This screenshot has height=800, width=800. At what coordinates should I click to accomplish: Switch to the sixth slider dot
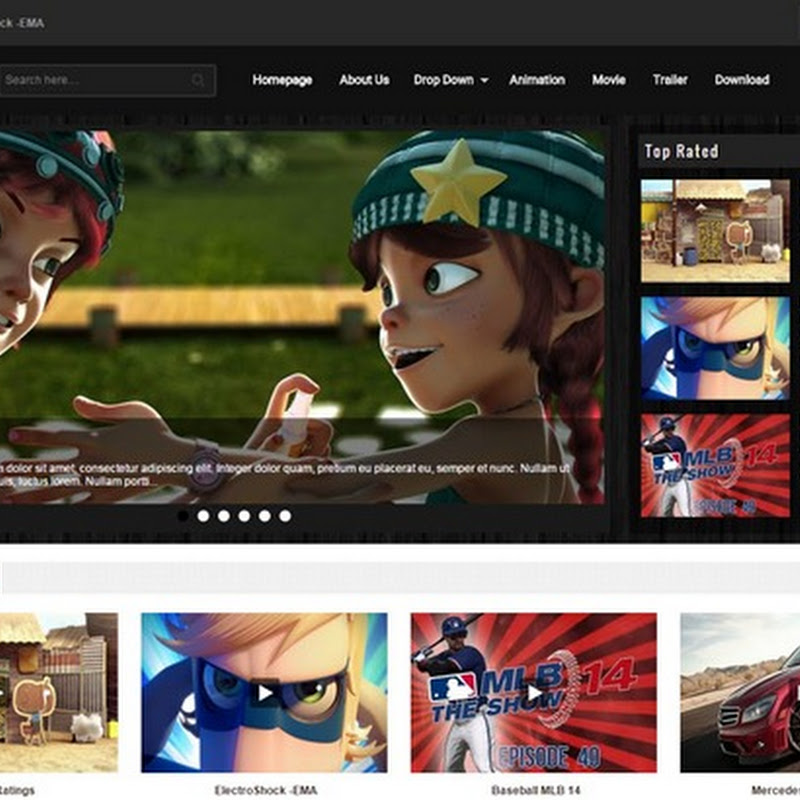(x=285, y=516)
